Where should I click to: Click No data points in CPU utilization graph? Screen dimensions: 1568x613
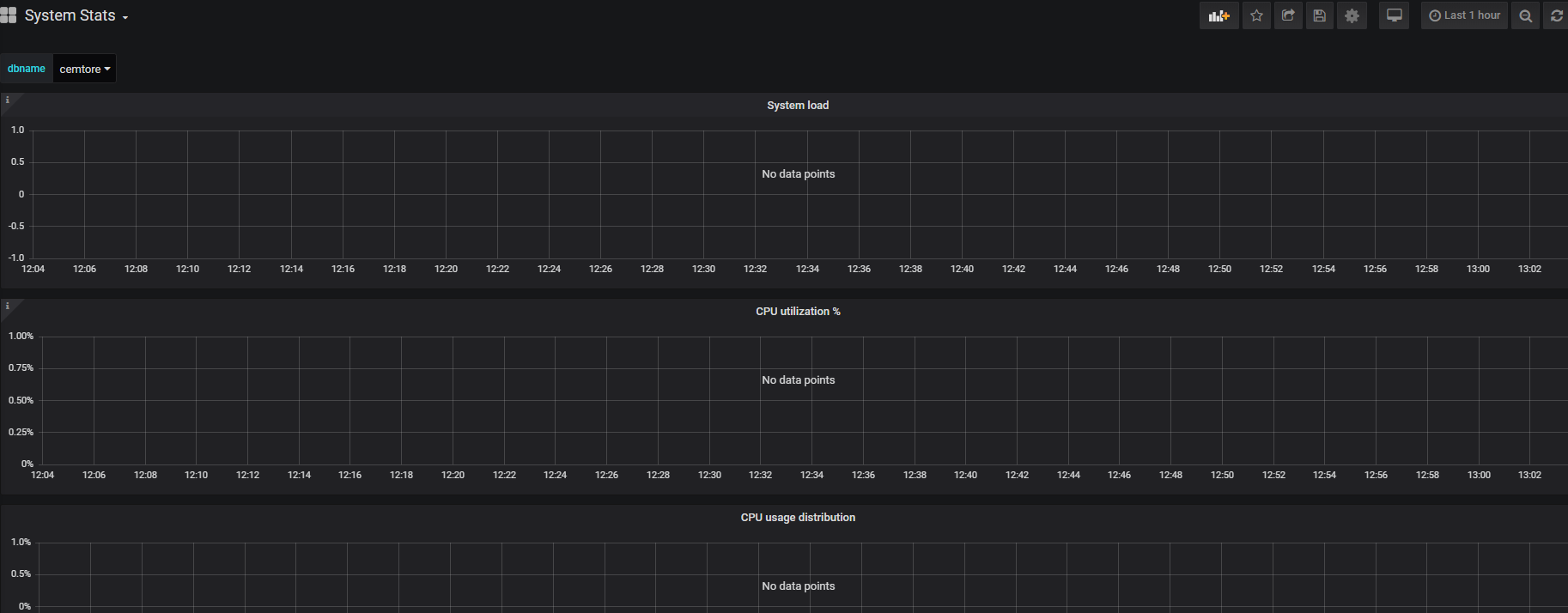[x=798, y=379]
